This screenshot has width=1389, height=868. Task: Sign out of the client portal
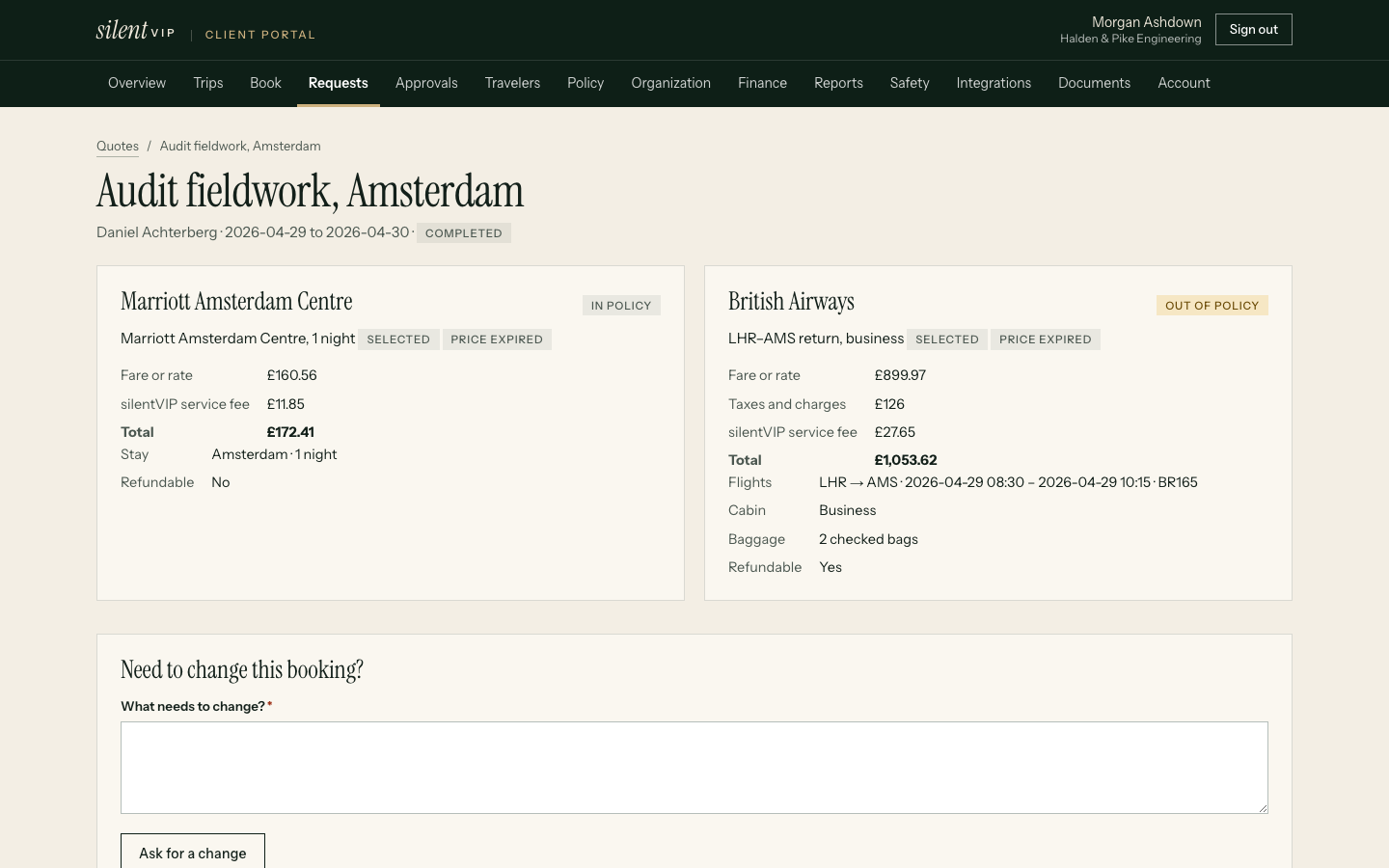click(x=1253, y=30)
